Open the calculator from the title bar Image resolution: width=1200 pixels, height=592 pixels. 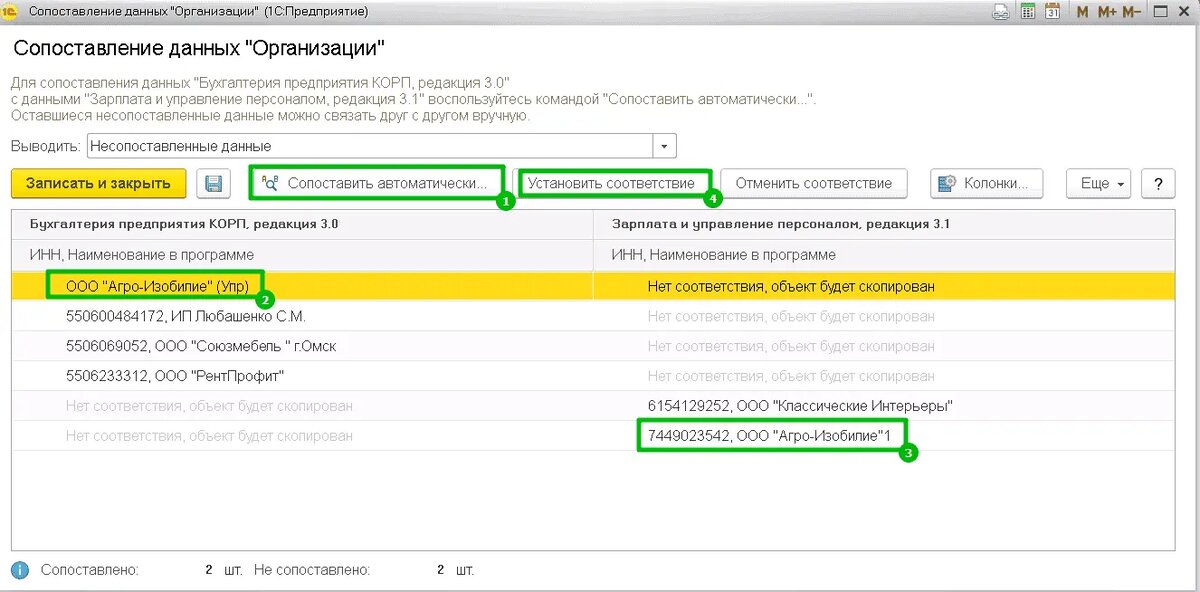[1027, 11]
